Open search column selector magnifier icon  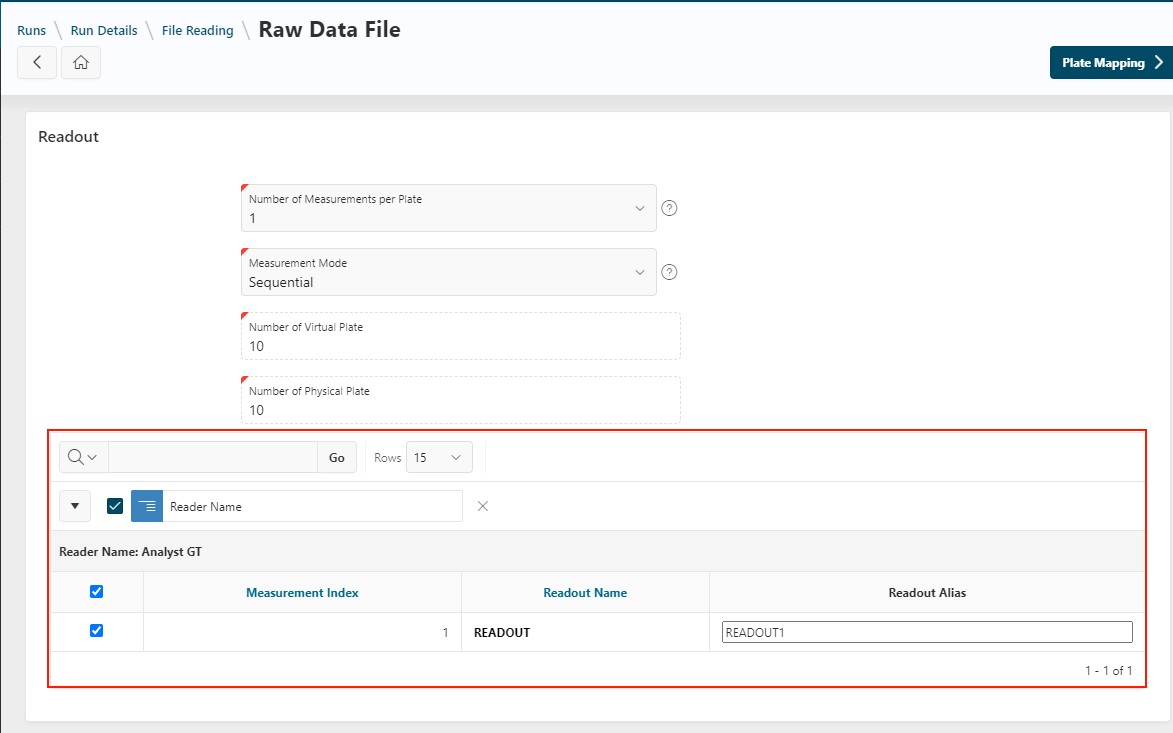pyautogui.click(x=83, y=457)
